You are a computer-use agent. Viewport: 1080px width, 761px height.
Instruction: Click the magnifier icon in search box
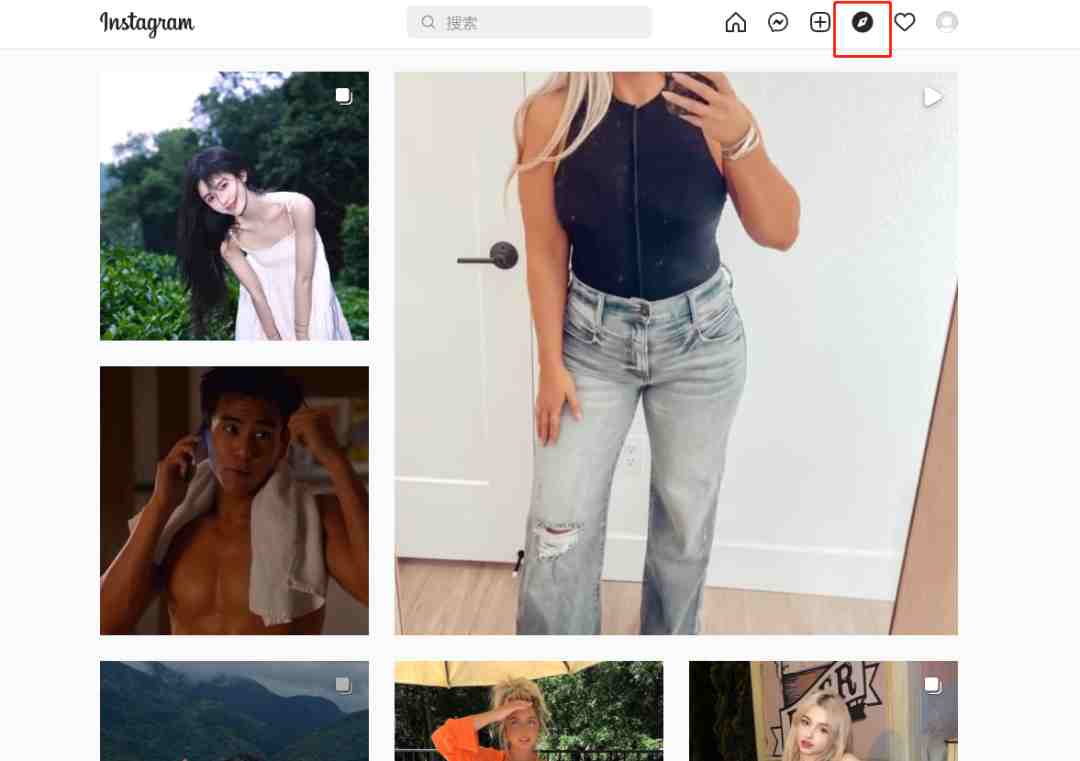coord(428,23)
